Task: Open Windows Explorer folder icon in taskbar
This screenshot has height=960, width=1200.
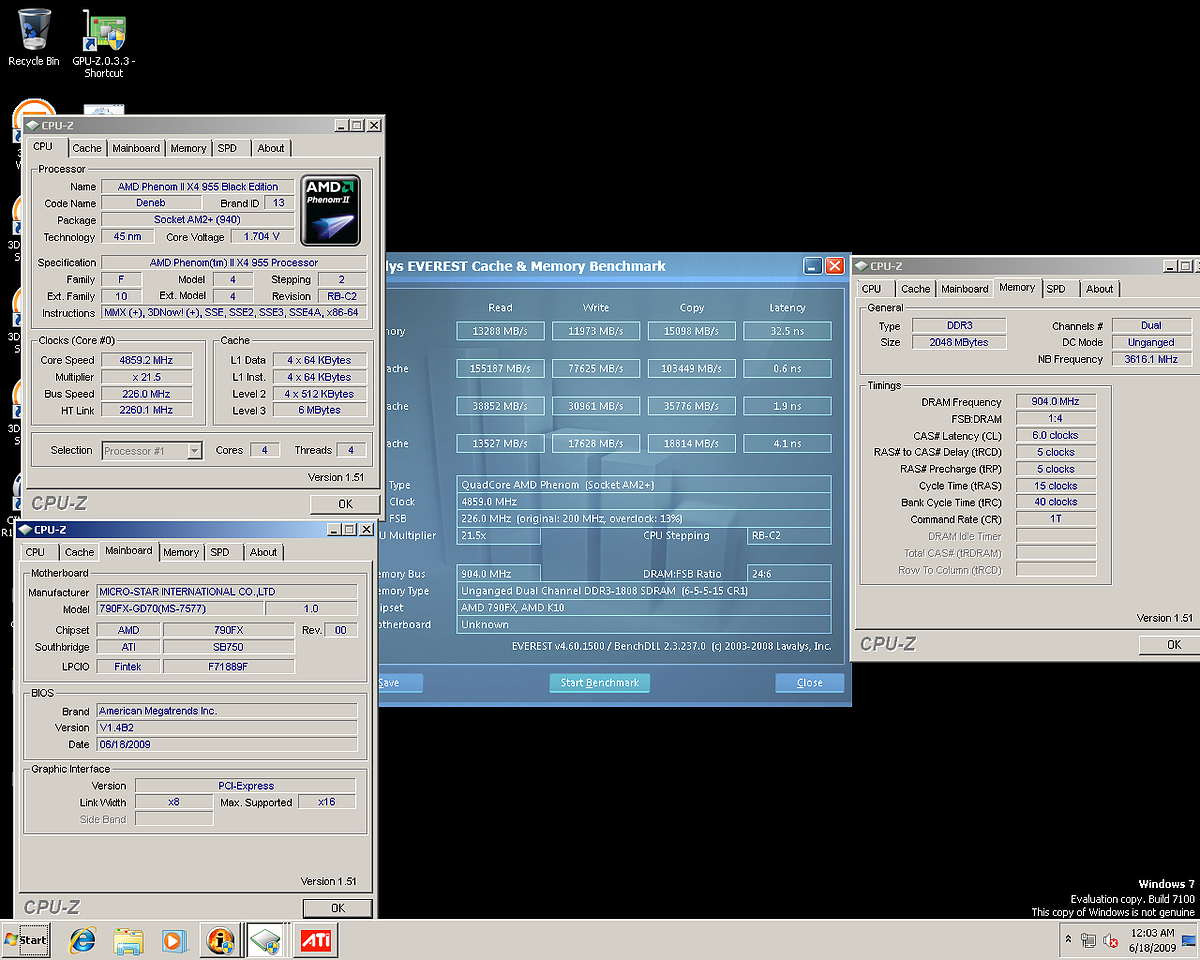Action: (x=128, y=940)
